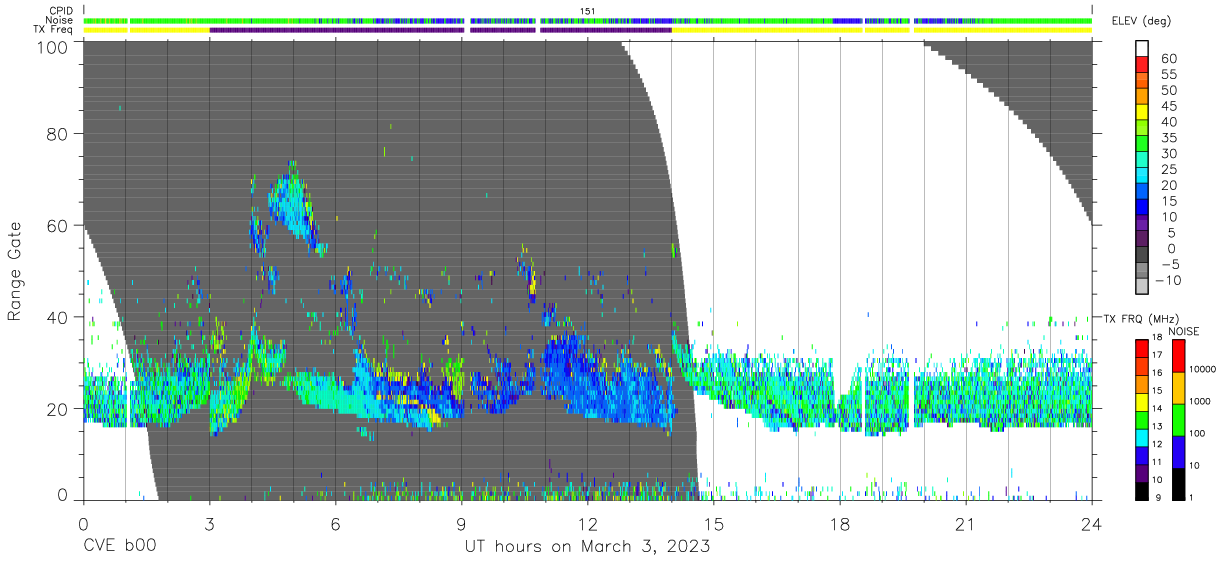Click the '1' label on the NOISE scale

click(x=1189, y=499)
